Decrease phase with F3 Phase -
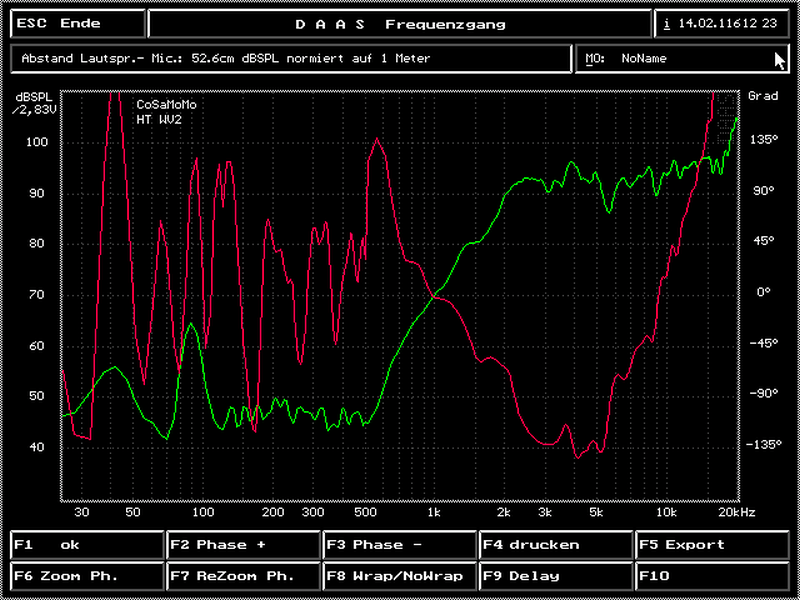Image resolution: width=800 pixels, height=600 pixels. pos(400,545)
